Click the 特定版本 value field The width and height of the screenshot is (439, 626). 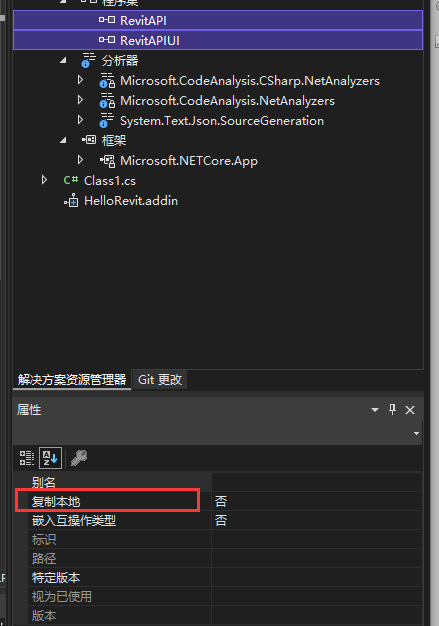tap(317, 578)
